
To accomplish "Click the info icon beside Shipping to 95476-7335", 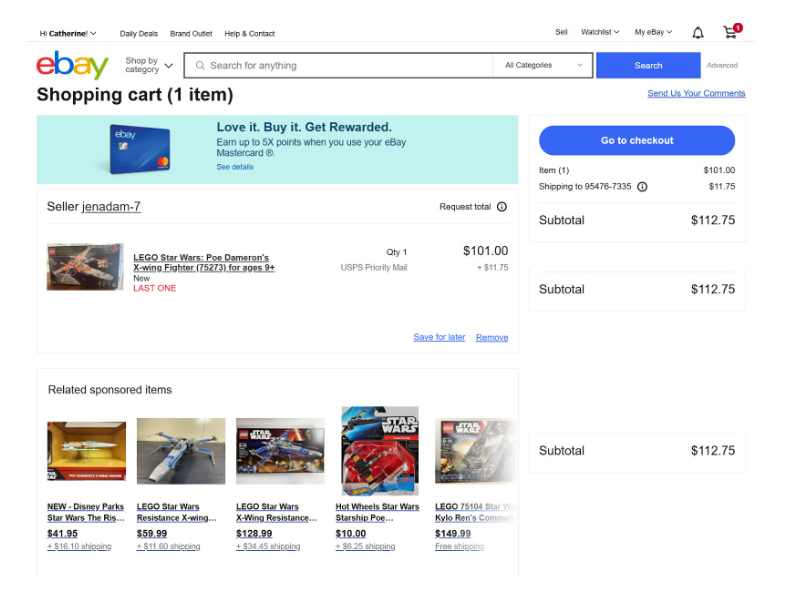I will (x=642, y=187).
